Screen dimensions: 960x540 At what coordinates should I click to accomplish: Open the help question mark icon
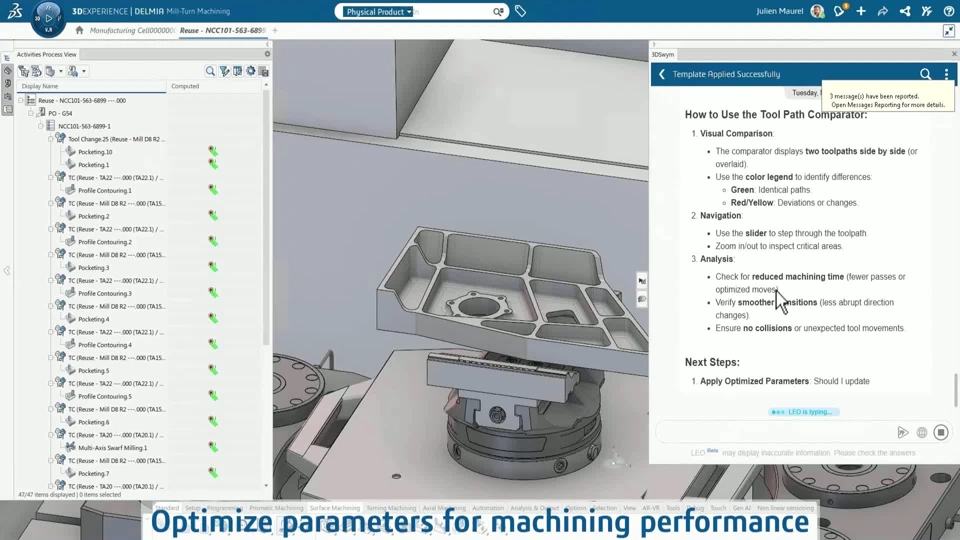pyautogui.click(x=949, y=11)
